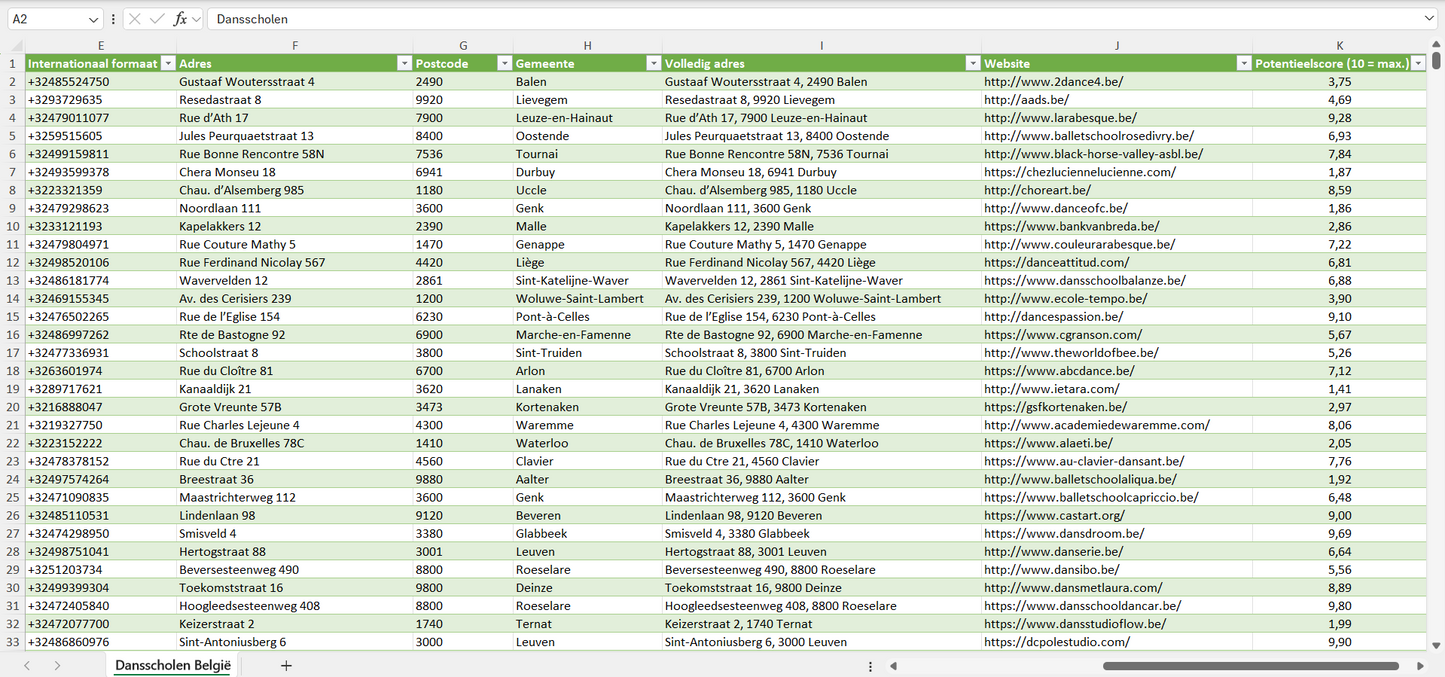Open the Name Box dropdown arrow

[x=94, y=19]
